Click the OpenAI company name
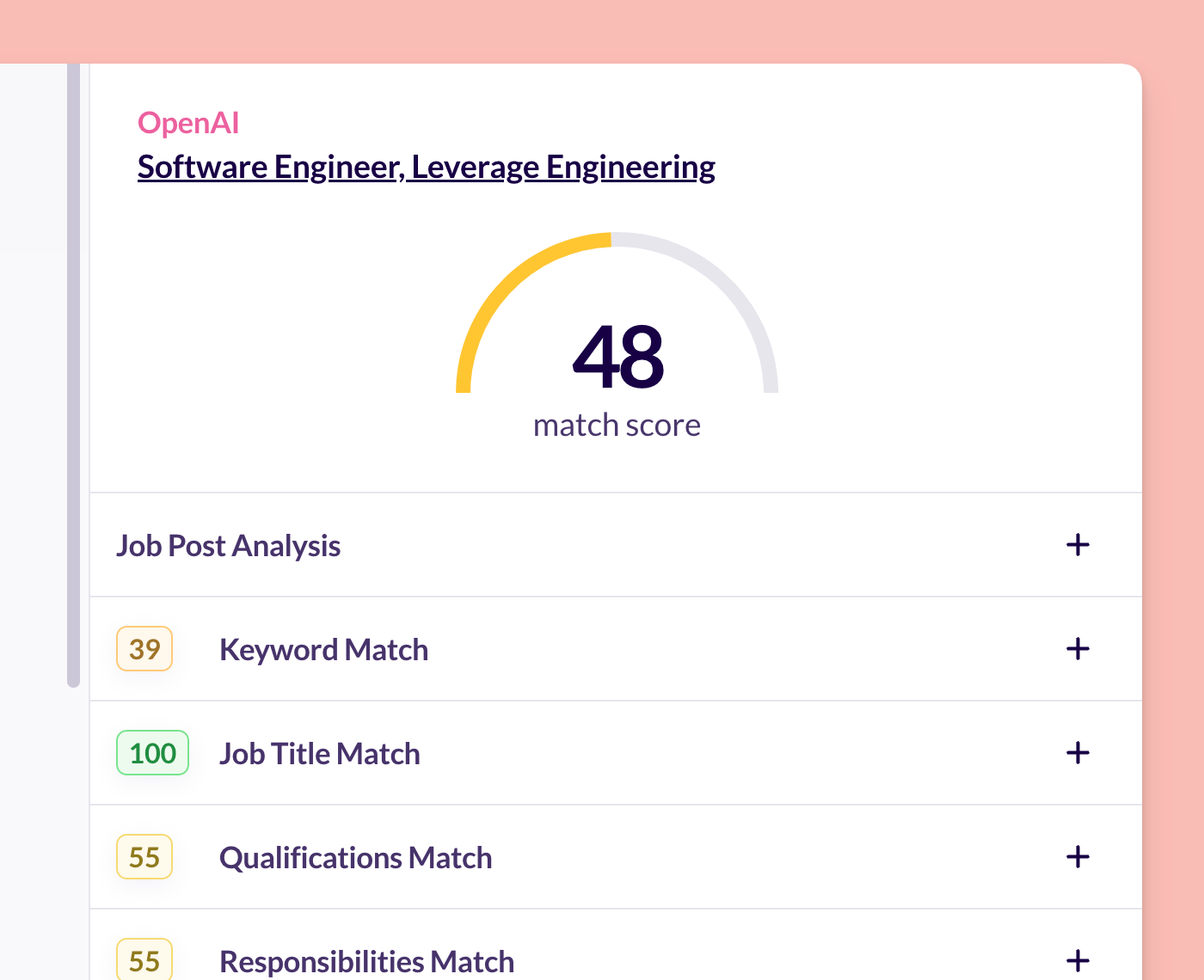The width and height of the screenshot is (1204, 980). [x=188, y=123]
